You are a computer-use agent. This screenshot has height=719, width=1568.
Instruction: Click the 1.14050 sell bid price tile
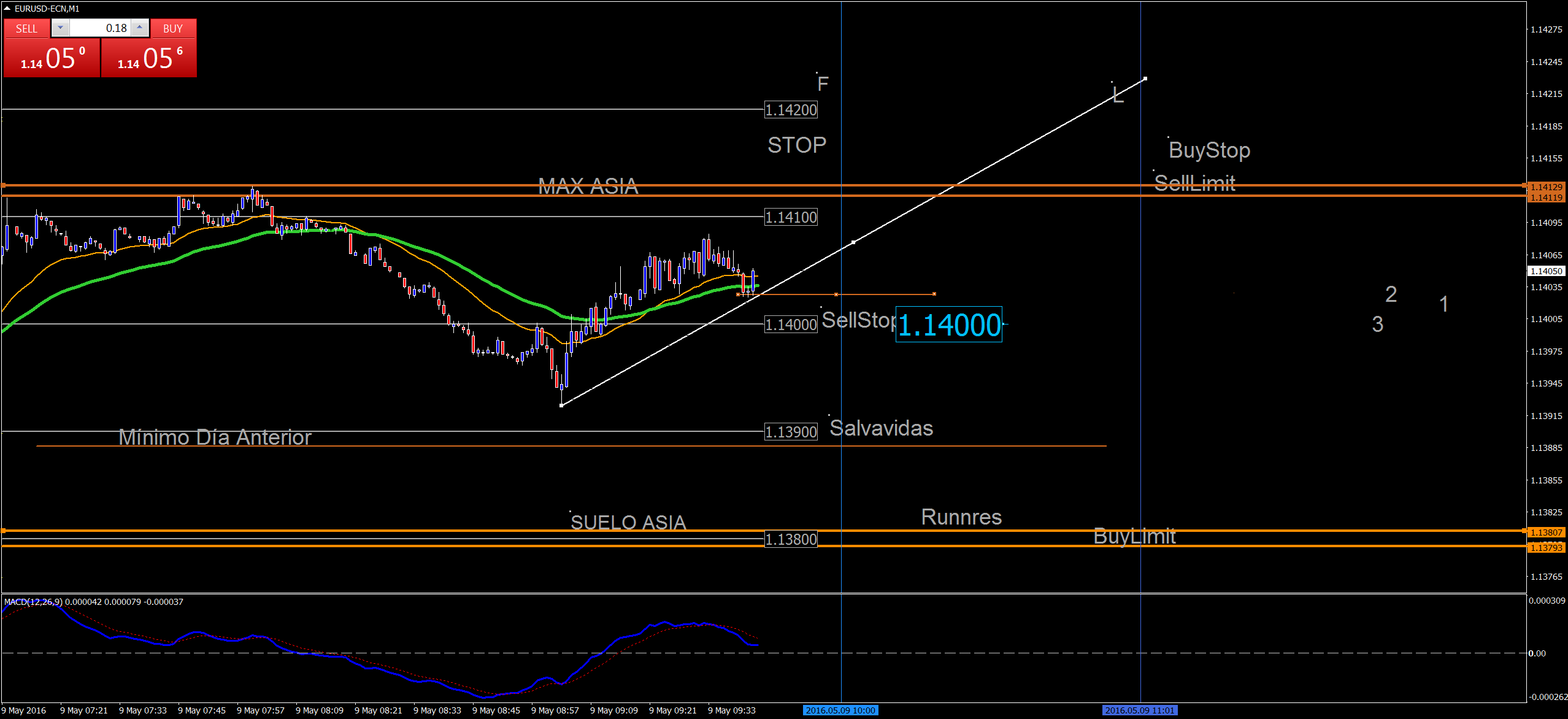click(52, 58)
